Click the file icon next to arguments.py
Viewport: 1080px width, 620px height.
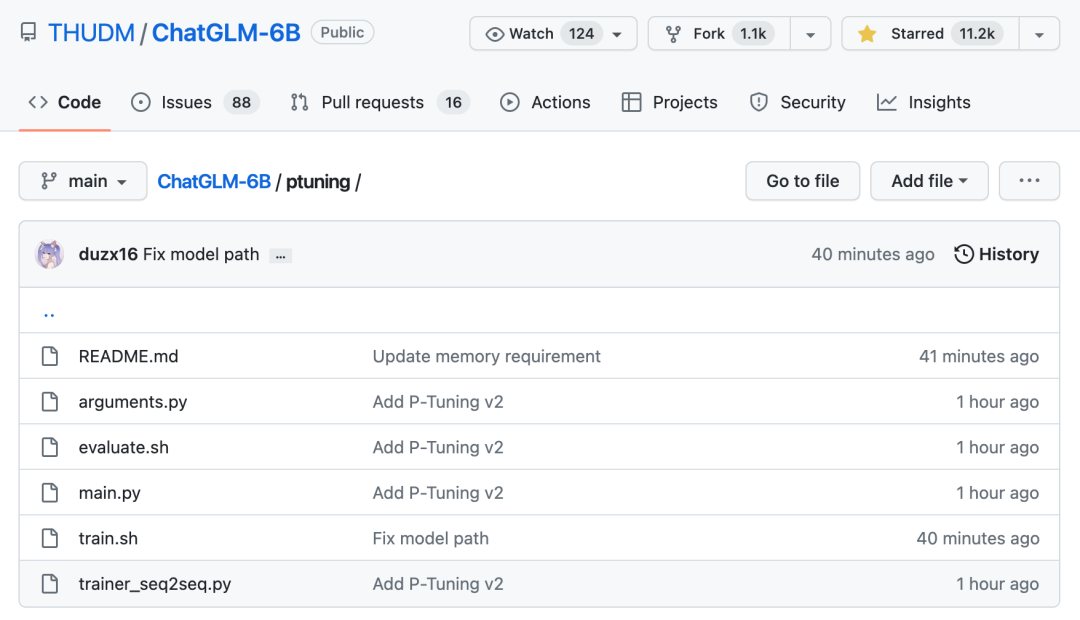click(50, 402)
